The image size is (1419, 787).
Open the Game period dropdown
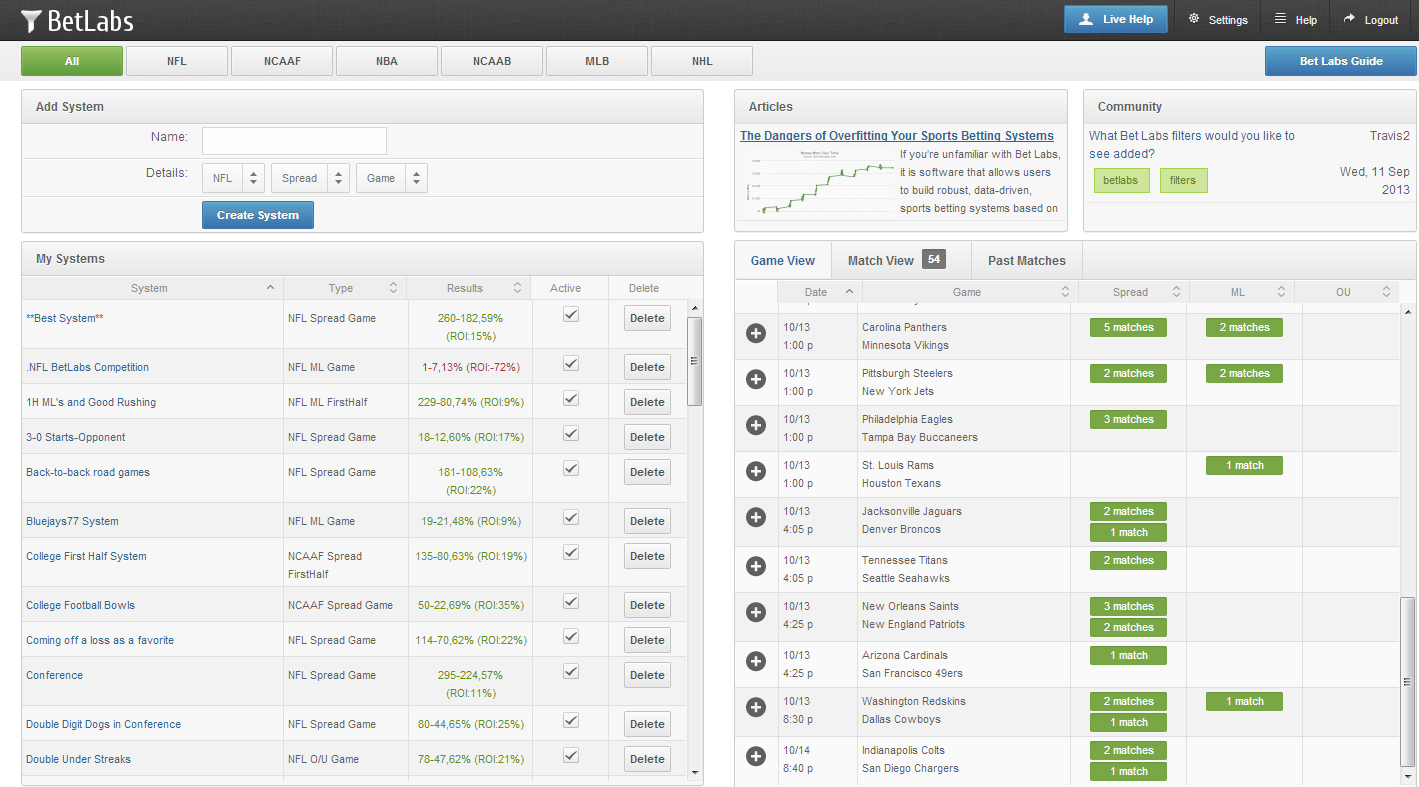(x=391, y=178)
